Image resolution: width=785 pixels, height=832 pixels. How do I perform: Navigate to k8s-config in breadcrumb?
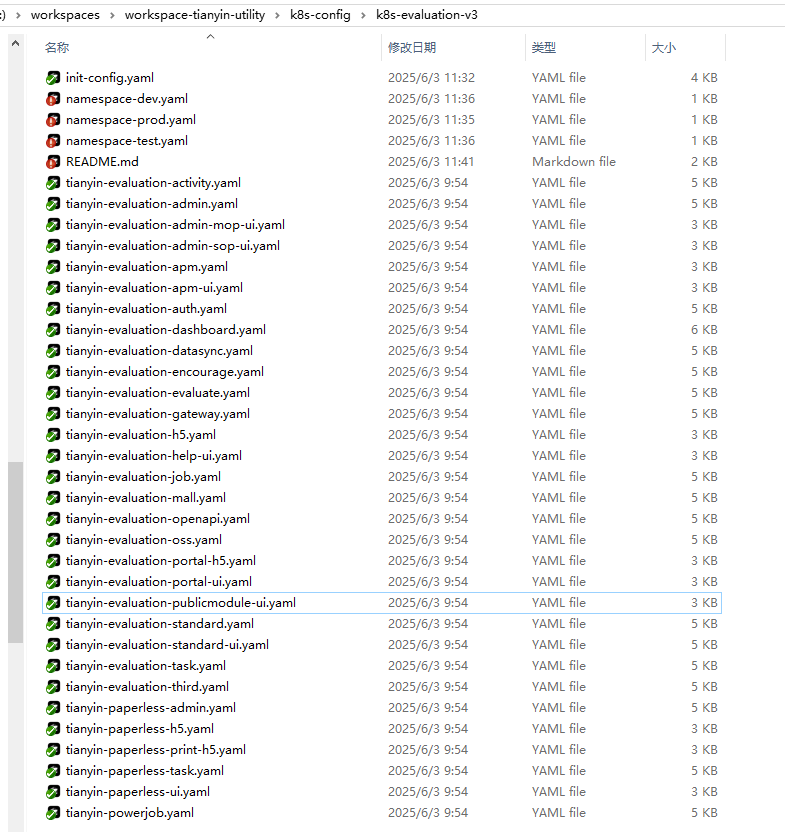320,15
